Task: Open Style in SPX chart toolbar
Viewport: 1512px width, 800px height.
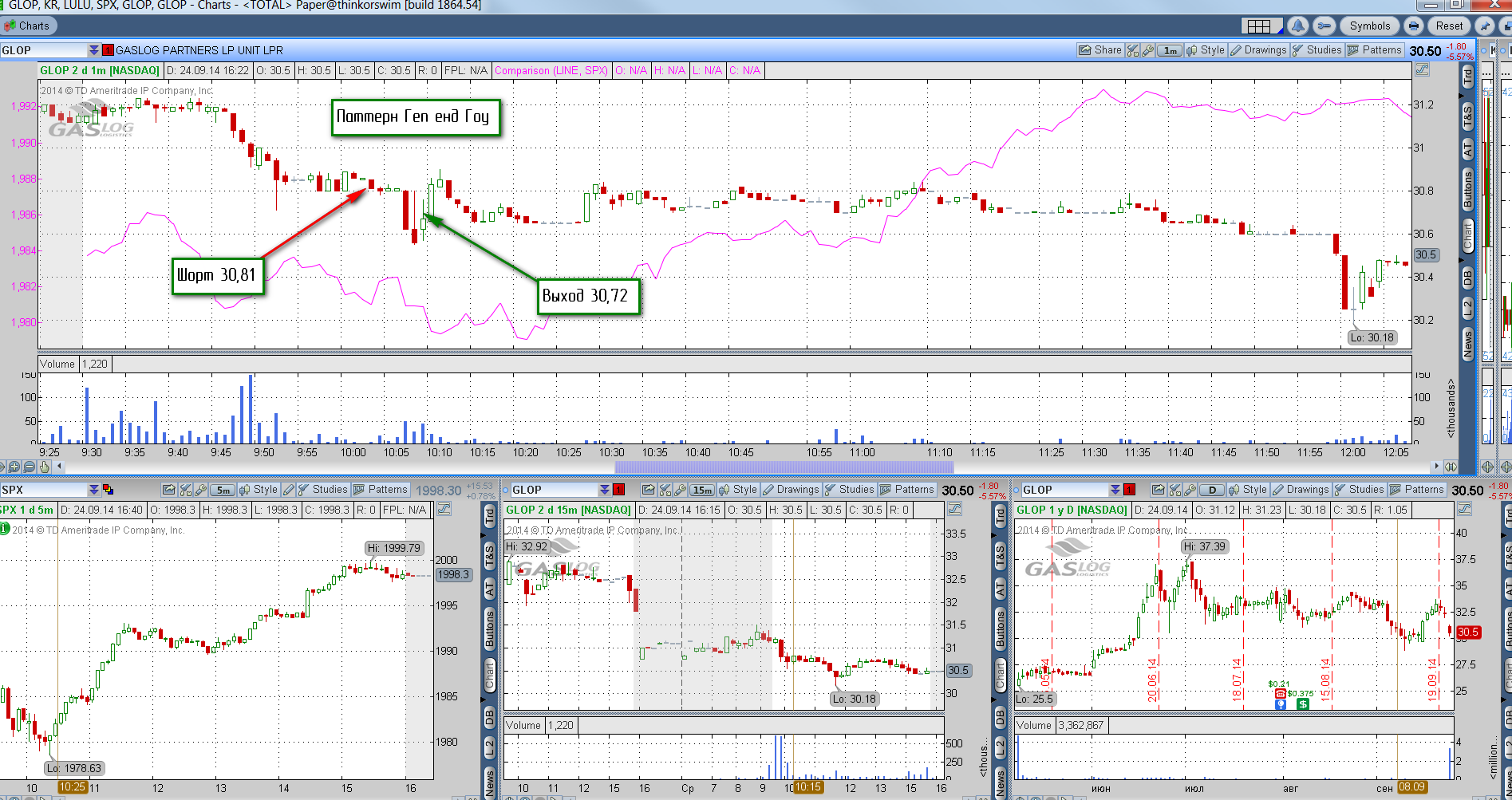Action: (x=258, y=490)
